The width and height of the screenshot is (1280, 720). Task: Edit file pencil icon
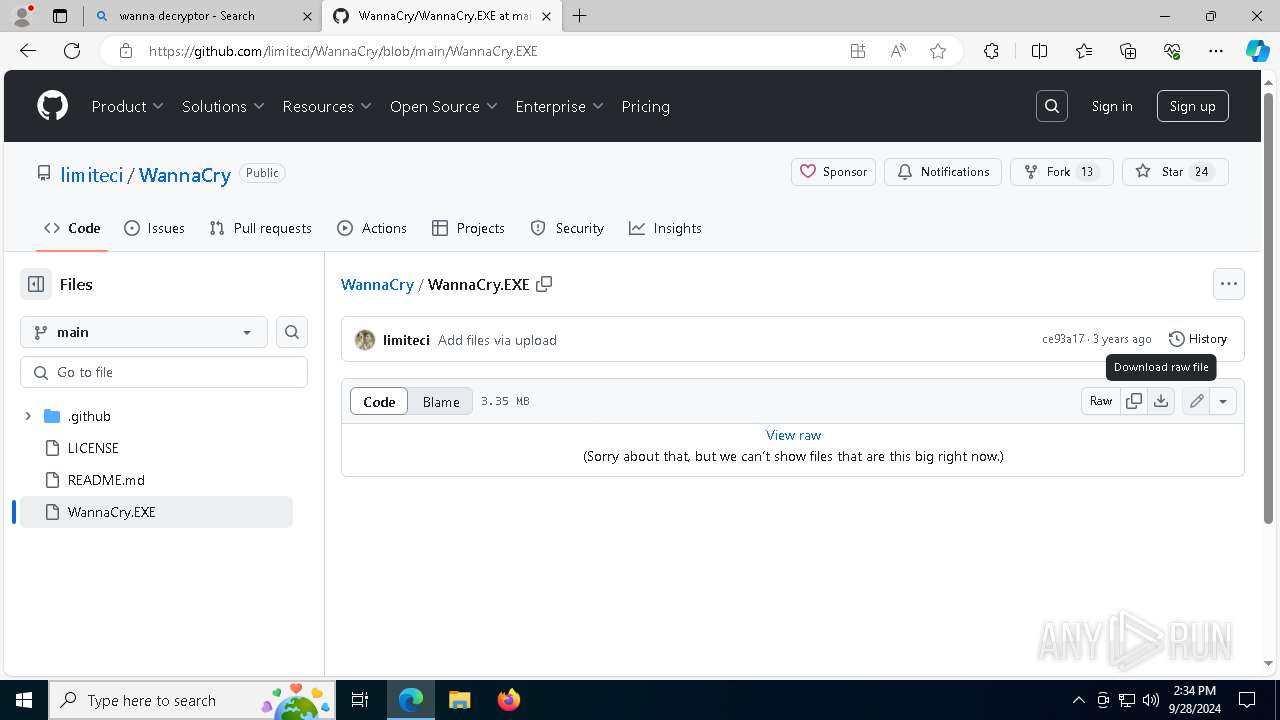[1197, 401]
